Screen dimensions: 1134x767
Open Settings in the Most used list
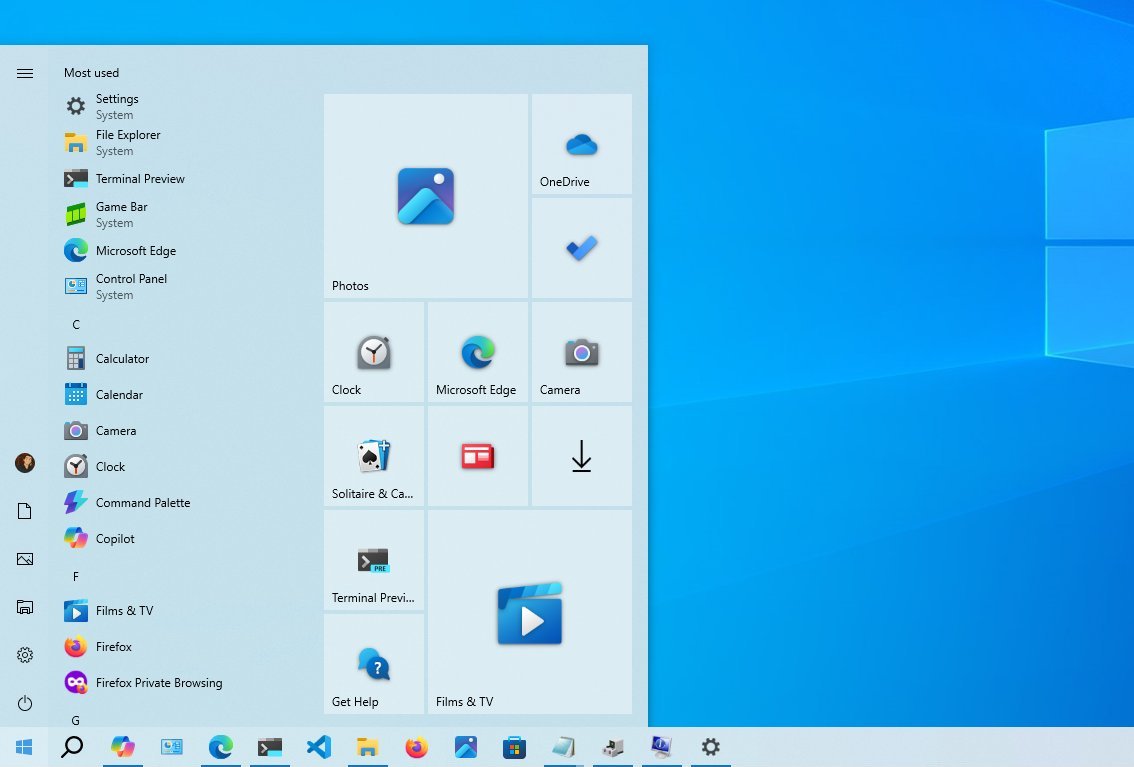(184, 106)
